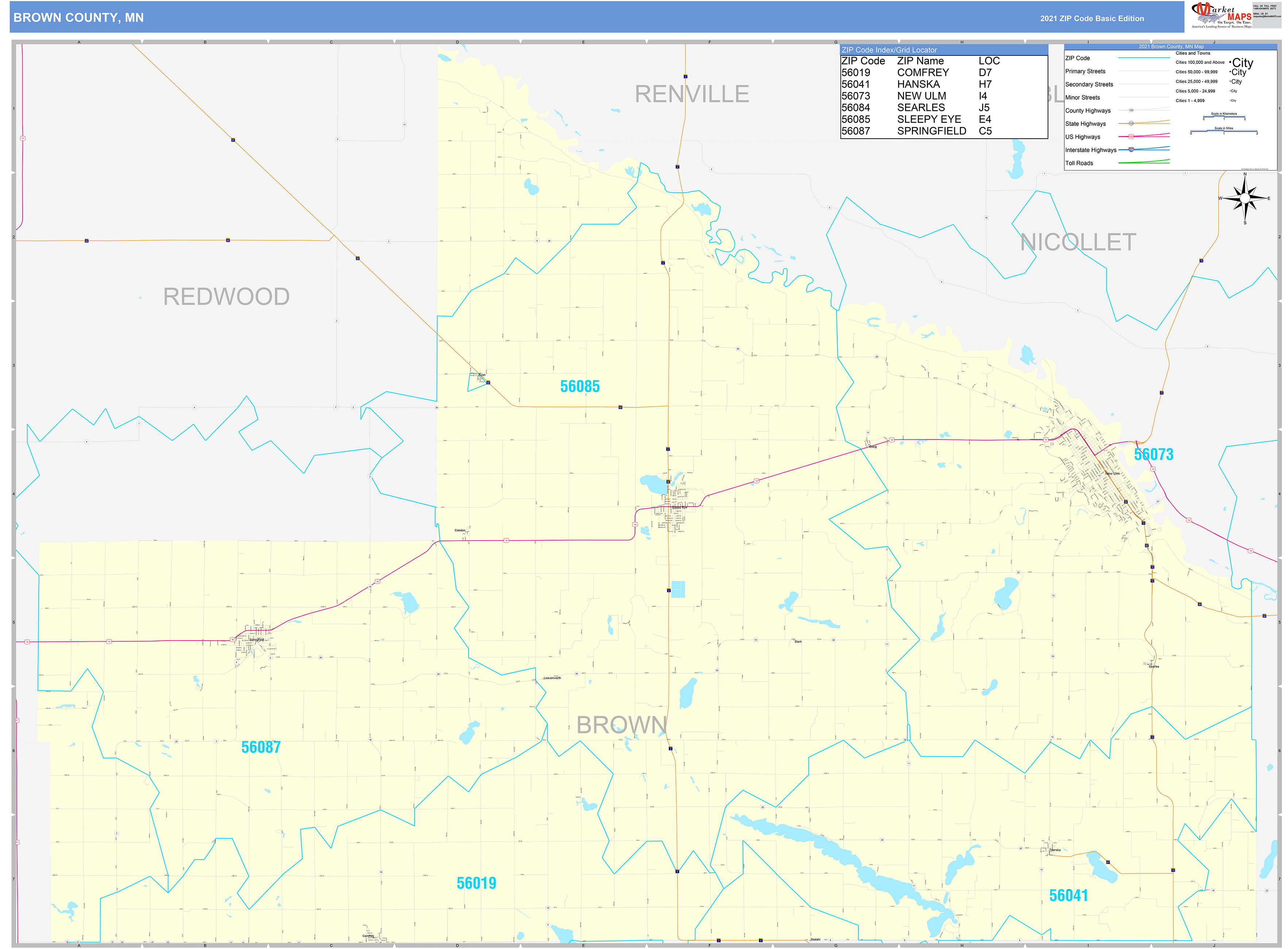Open the 2021 Brown County, MN Map legend header
1288x949 pixels.
click(1172, 46)
